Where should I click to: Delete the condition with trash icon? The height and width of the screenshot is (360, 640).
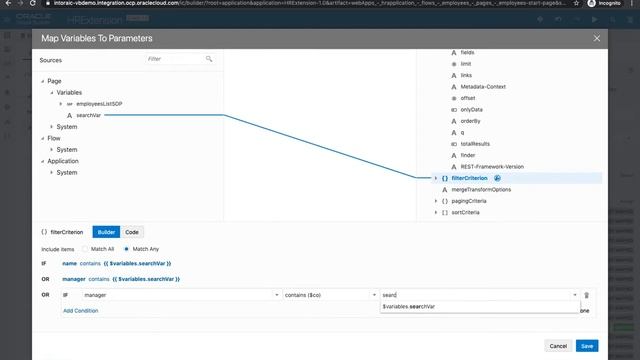click(587, 295)
